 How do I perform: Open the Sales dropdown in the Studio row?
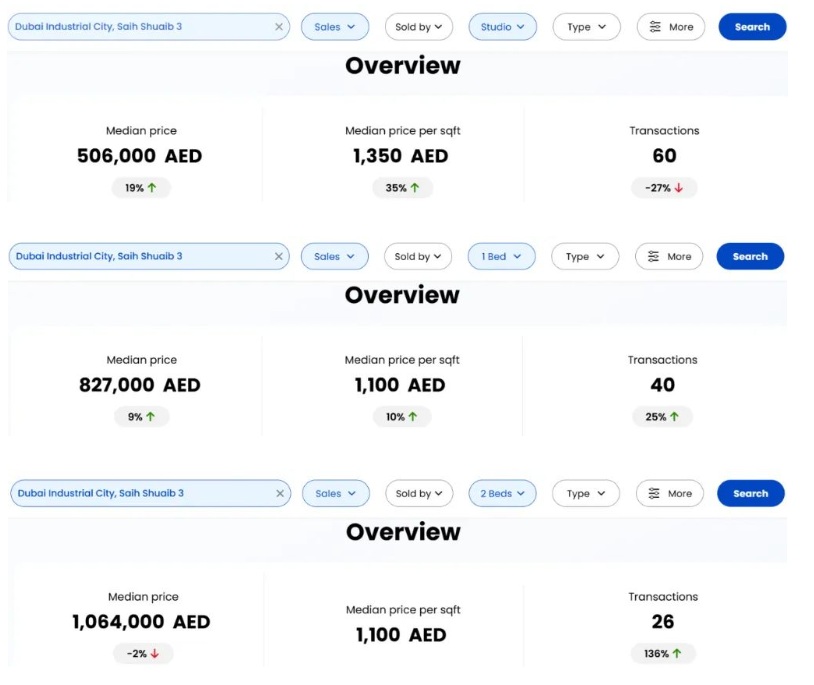click(x=334, y=27)
